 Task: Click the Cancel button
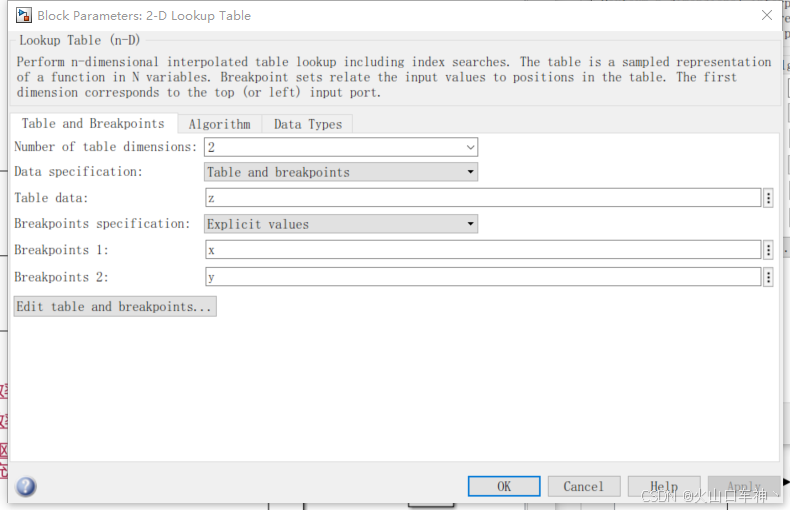click(x=583, y=486)
